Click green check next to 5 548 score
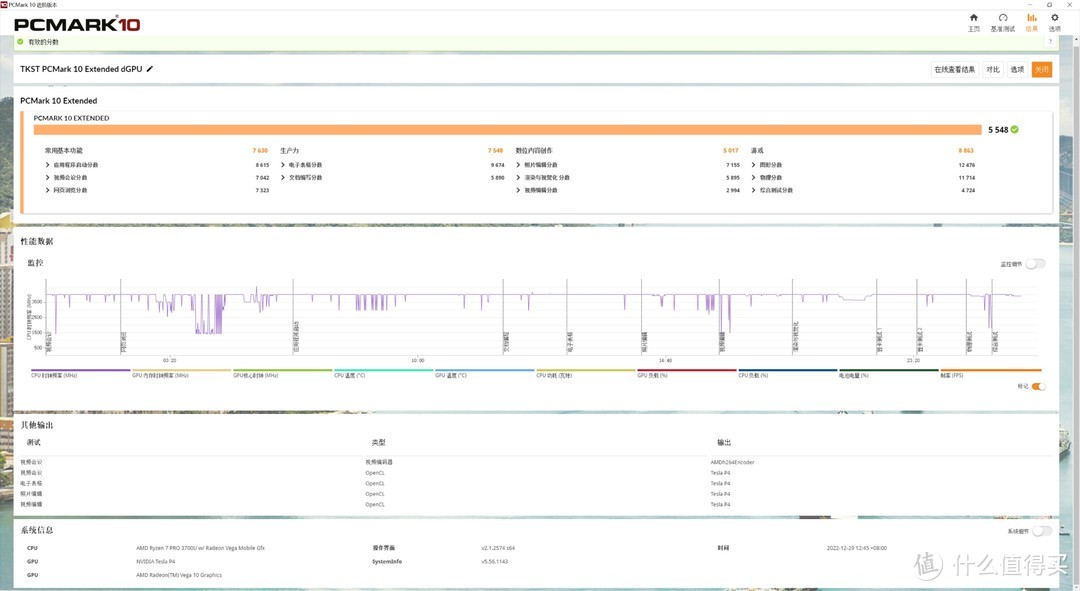The width and height of the screenshot is (1080, 591). (1014, 129)
